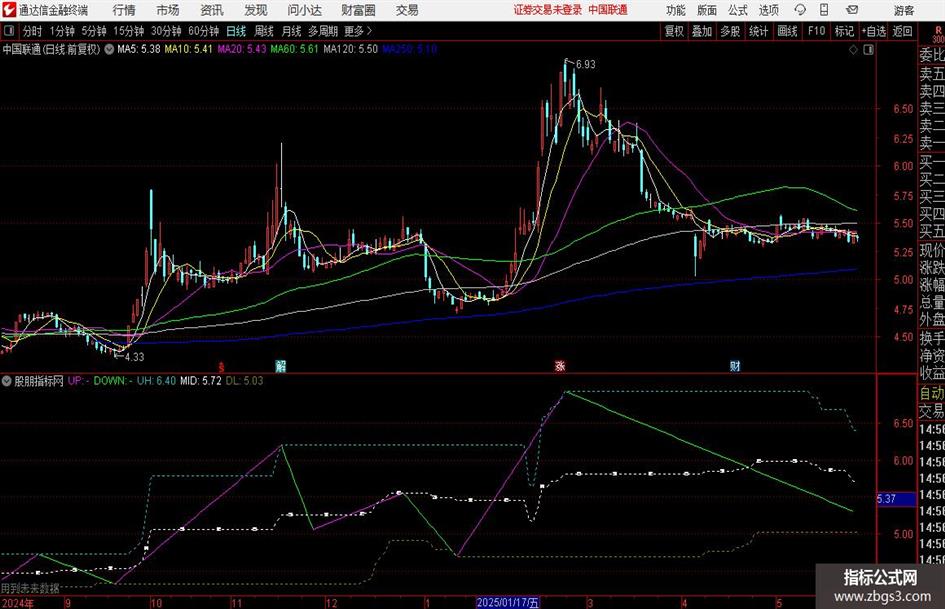Open the 公式 menu

coord(738,10)
